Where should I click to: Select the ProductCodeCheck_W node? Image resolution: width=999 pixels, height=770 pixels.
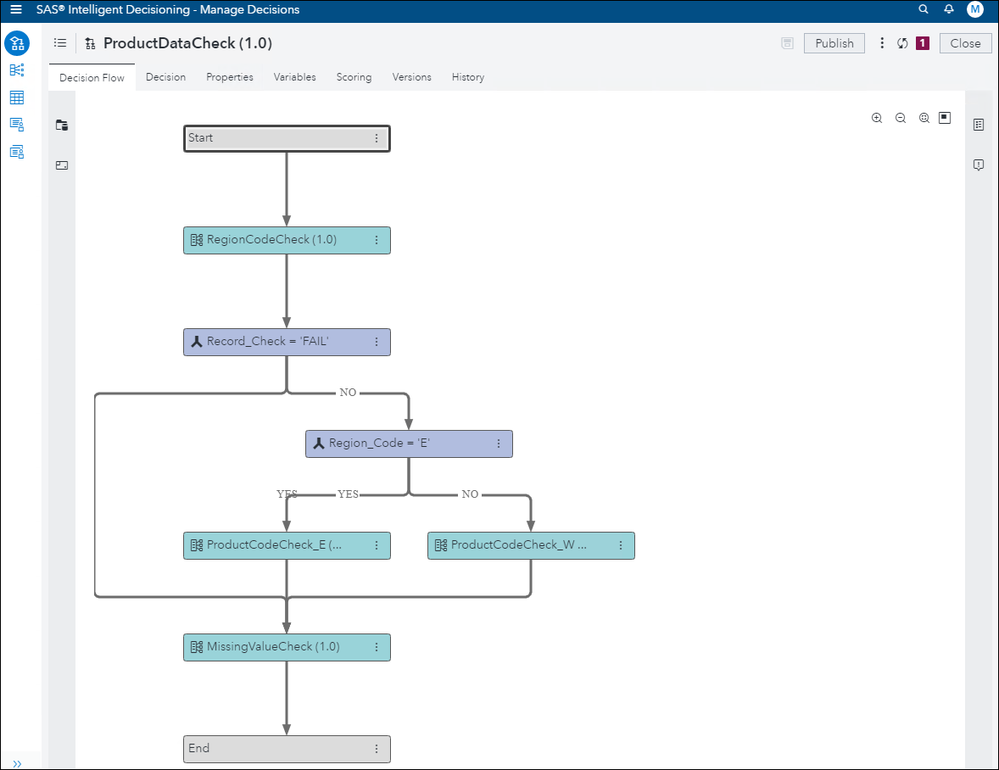(x=531, y=546)
